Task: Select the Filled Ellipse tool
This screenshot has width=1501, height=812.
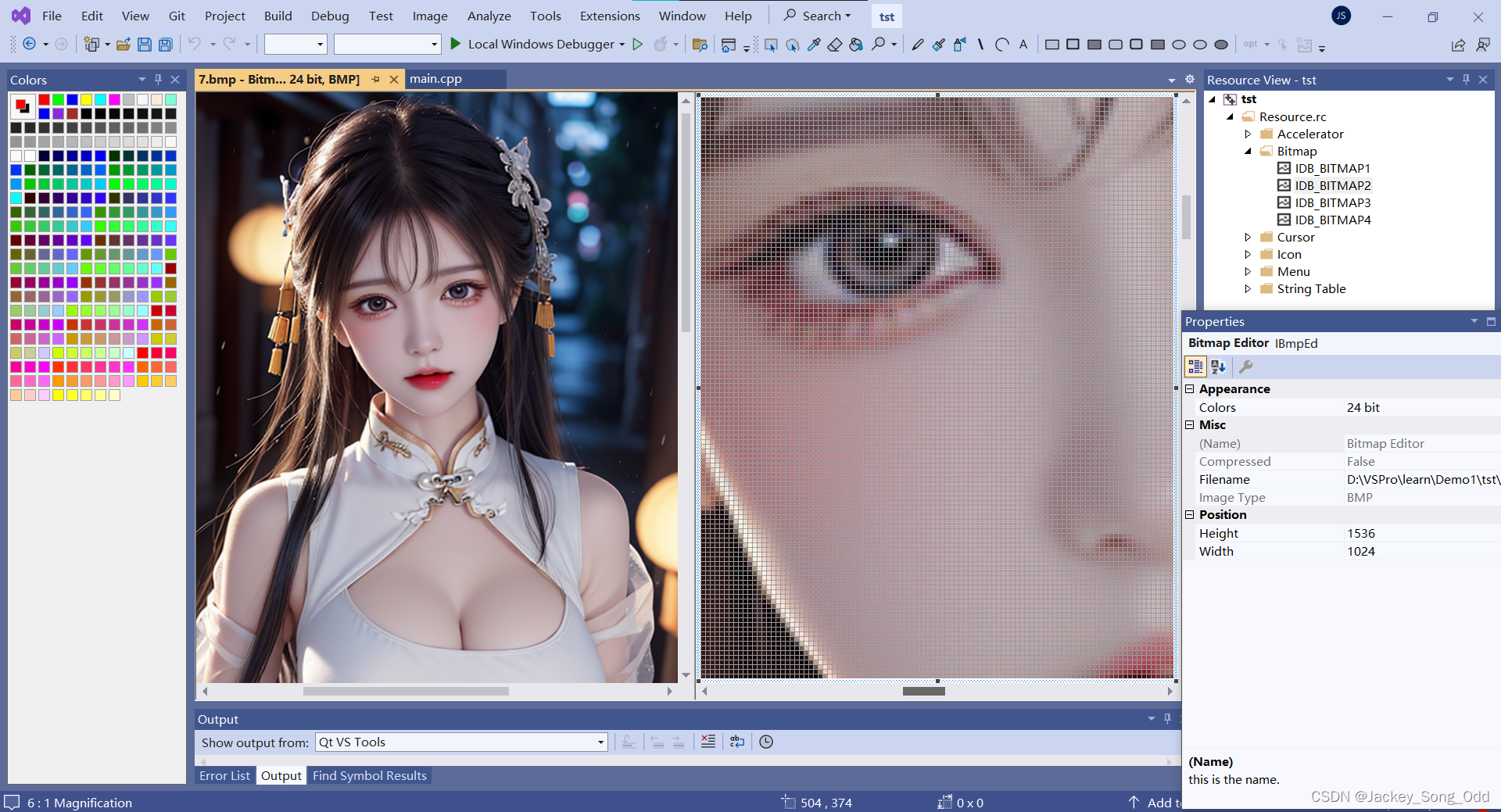Action: (x=1221, y=45)
